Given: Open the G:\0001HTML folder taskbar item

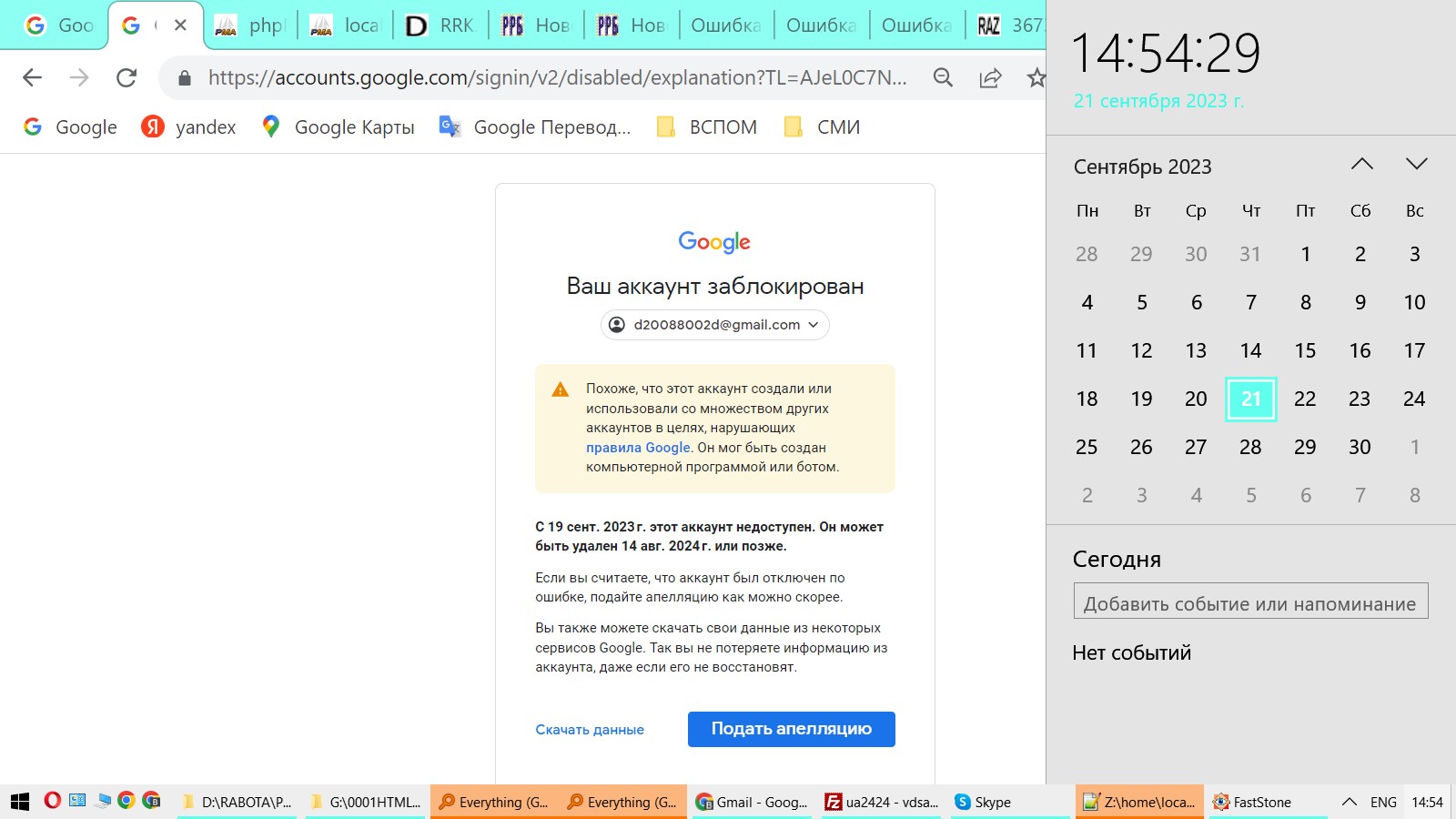Looking at the screenshot, I should pyautogui.click(x=366, y=802).
